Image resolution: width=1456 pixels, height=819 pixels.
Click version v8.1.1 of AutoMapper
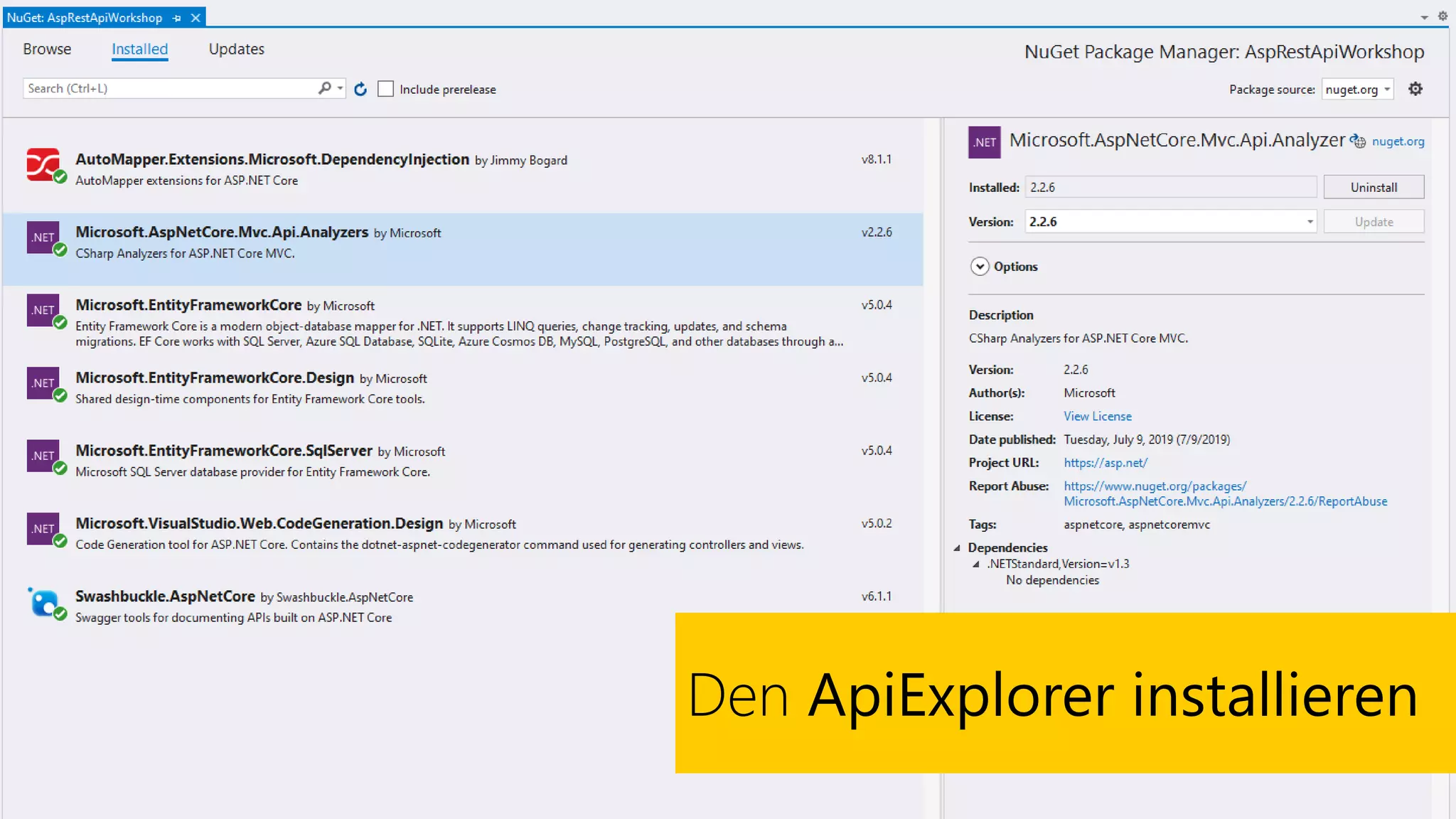[876, 159]
